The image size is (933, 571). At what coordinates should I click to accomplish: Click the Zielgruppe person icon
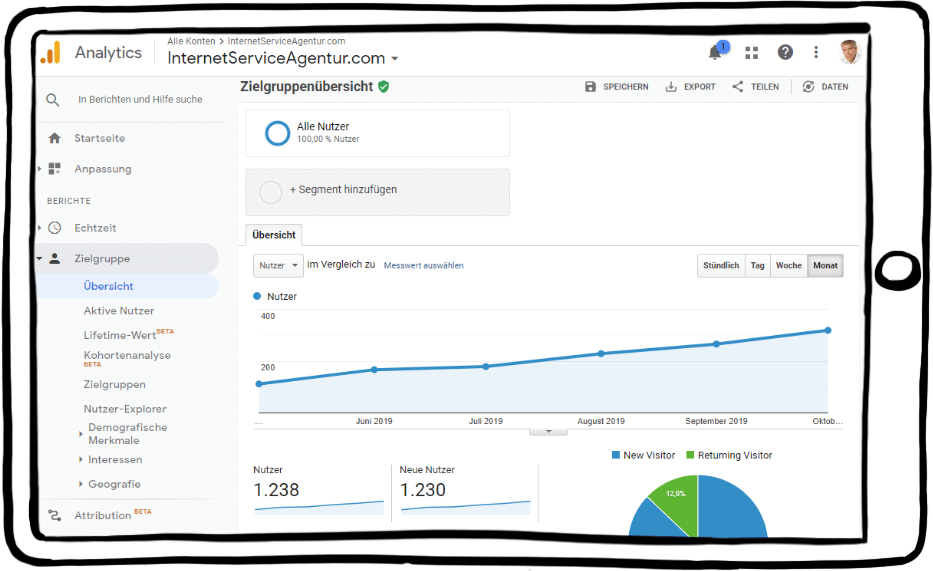tap(55, 258)
